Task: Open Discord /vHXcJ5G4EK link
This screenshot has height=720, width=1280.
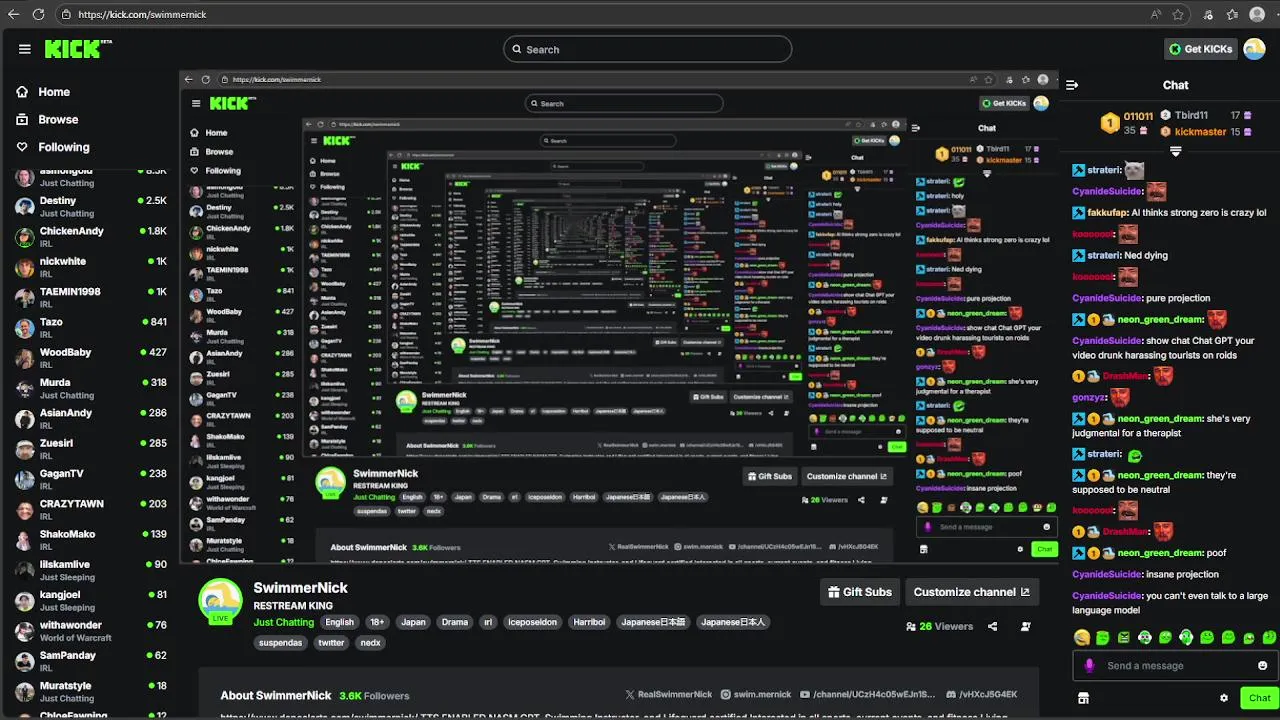Action: [x=980, y=694]
